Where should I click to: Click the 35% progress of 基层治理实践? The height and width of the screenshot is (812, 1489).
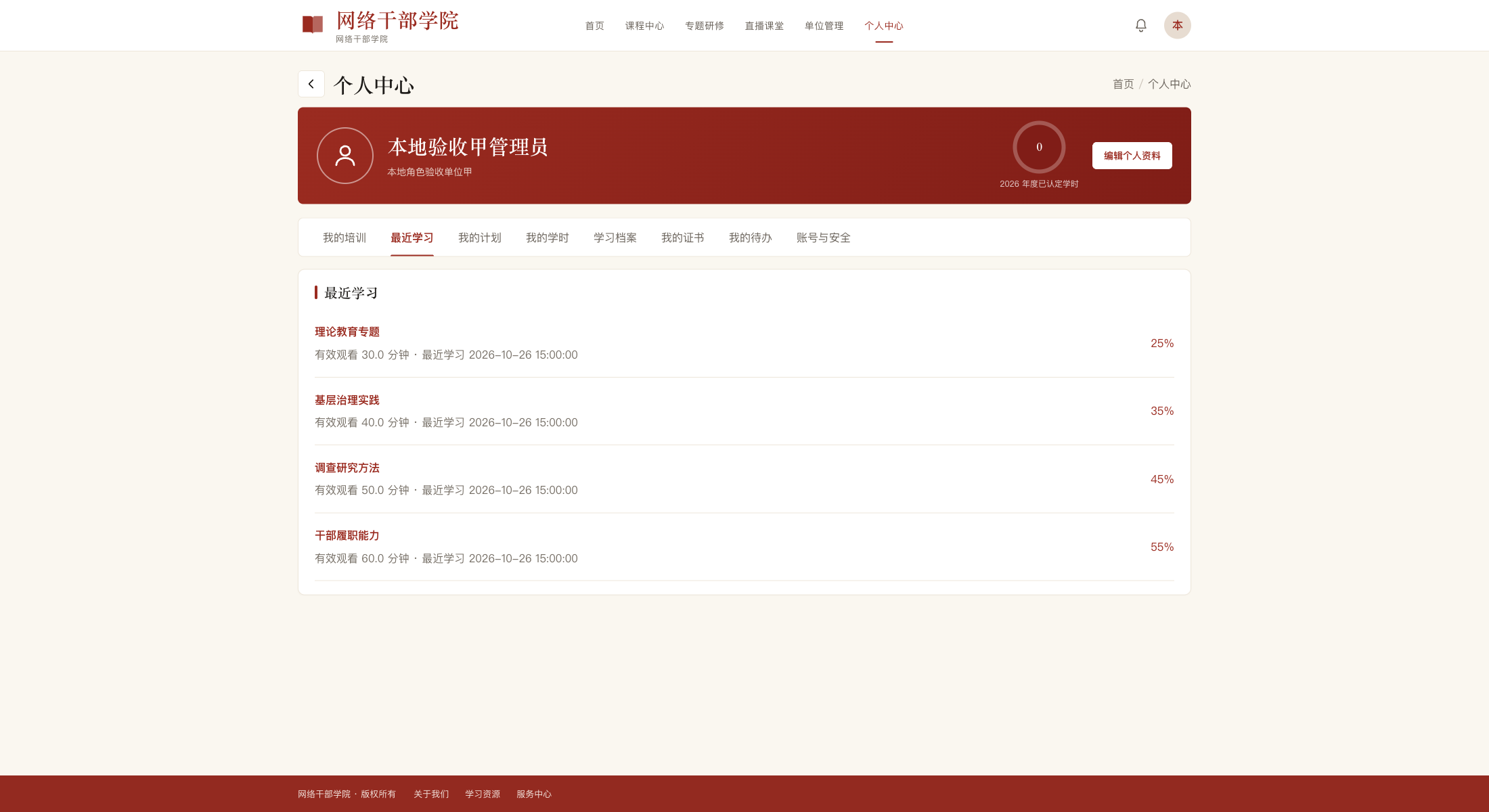[x=1162, y=411]
